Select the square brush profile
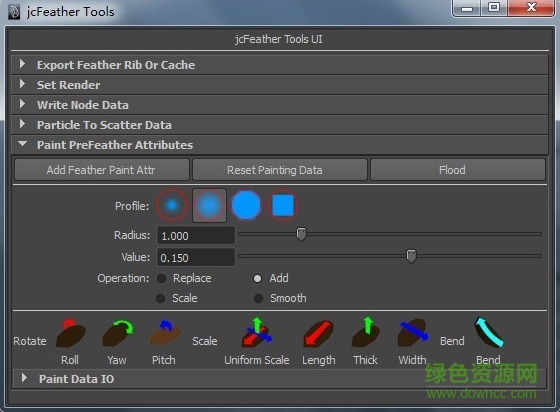Image resolution: width=560 pixels, height=412 pixels. [283, 206]
